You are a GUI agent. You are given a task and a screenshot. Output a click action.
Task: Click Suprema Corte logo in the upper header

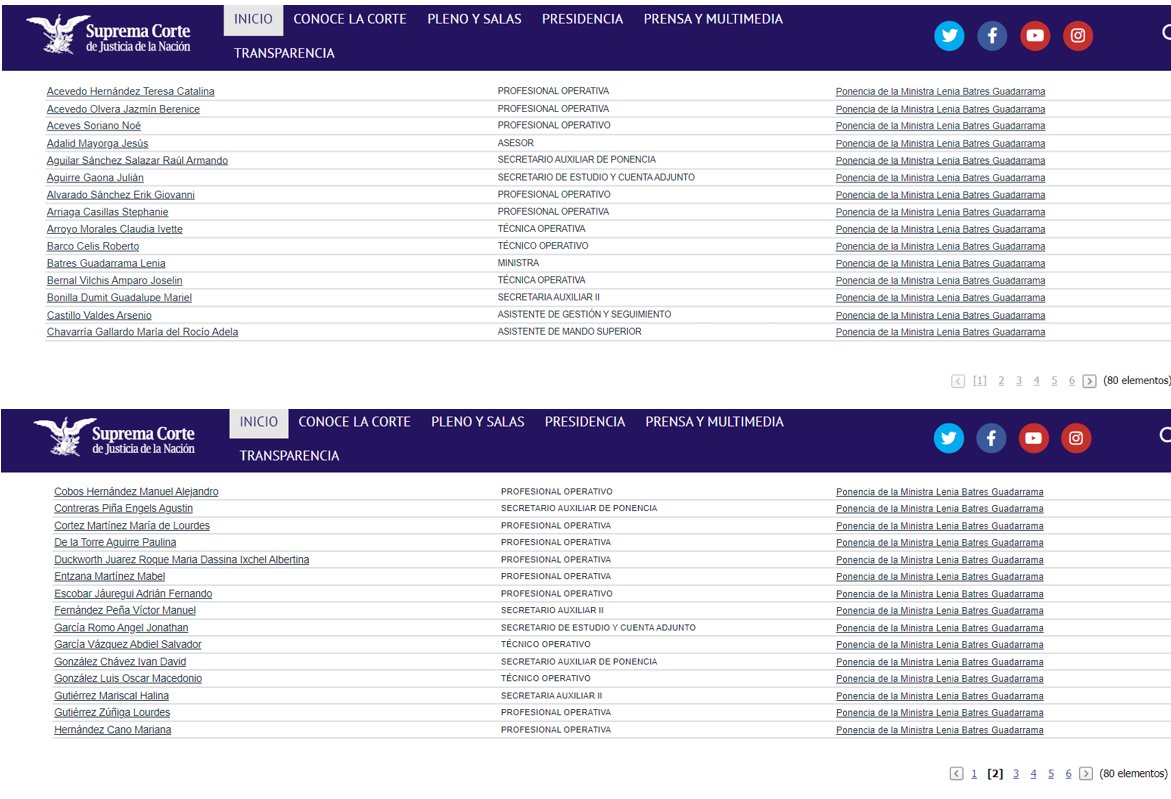pos(108,35)
